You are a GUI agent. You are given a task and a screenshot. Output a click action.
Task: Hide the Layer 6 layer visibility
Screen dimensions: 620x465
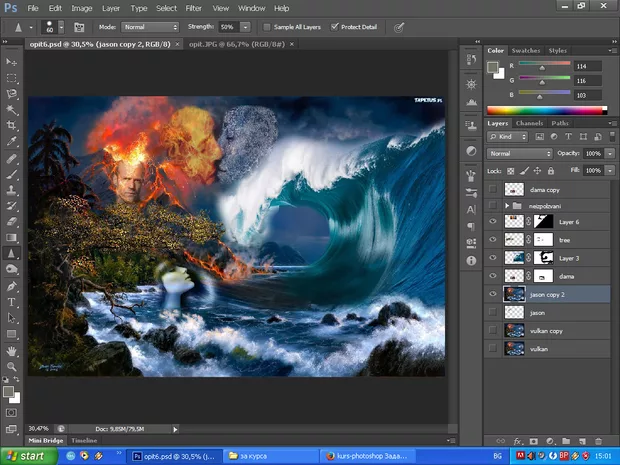pos(492,221)
